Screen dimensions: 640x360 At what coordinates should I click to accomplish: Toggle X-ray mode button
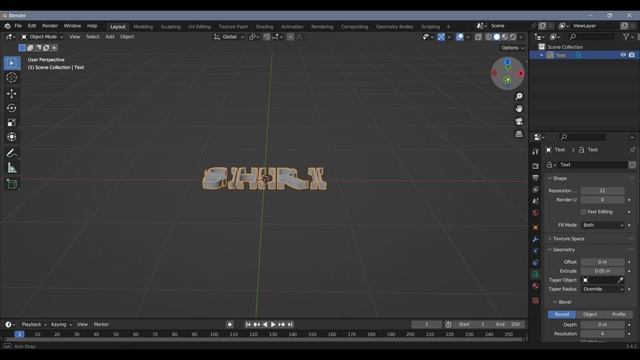[x=478, y=37]
